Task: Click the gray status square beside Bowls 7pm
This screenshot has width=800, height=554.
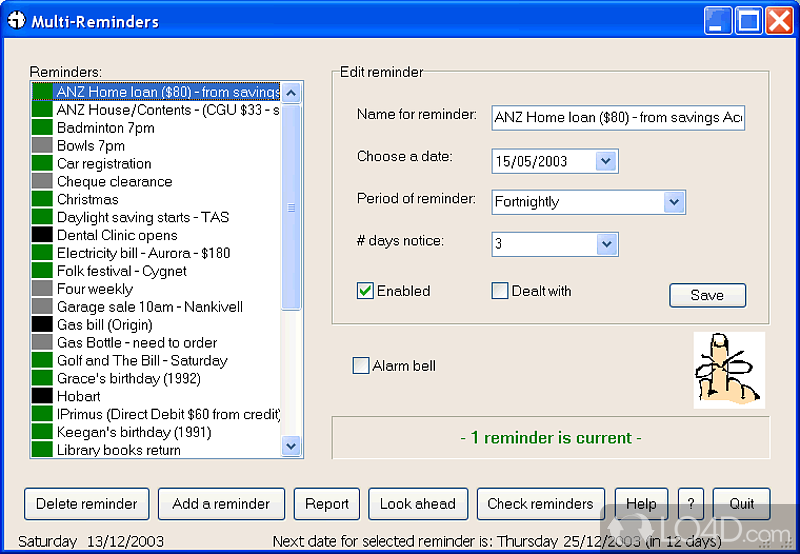Action: click(42, 145)
